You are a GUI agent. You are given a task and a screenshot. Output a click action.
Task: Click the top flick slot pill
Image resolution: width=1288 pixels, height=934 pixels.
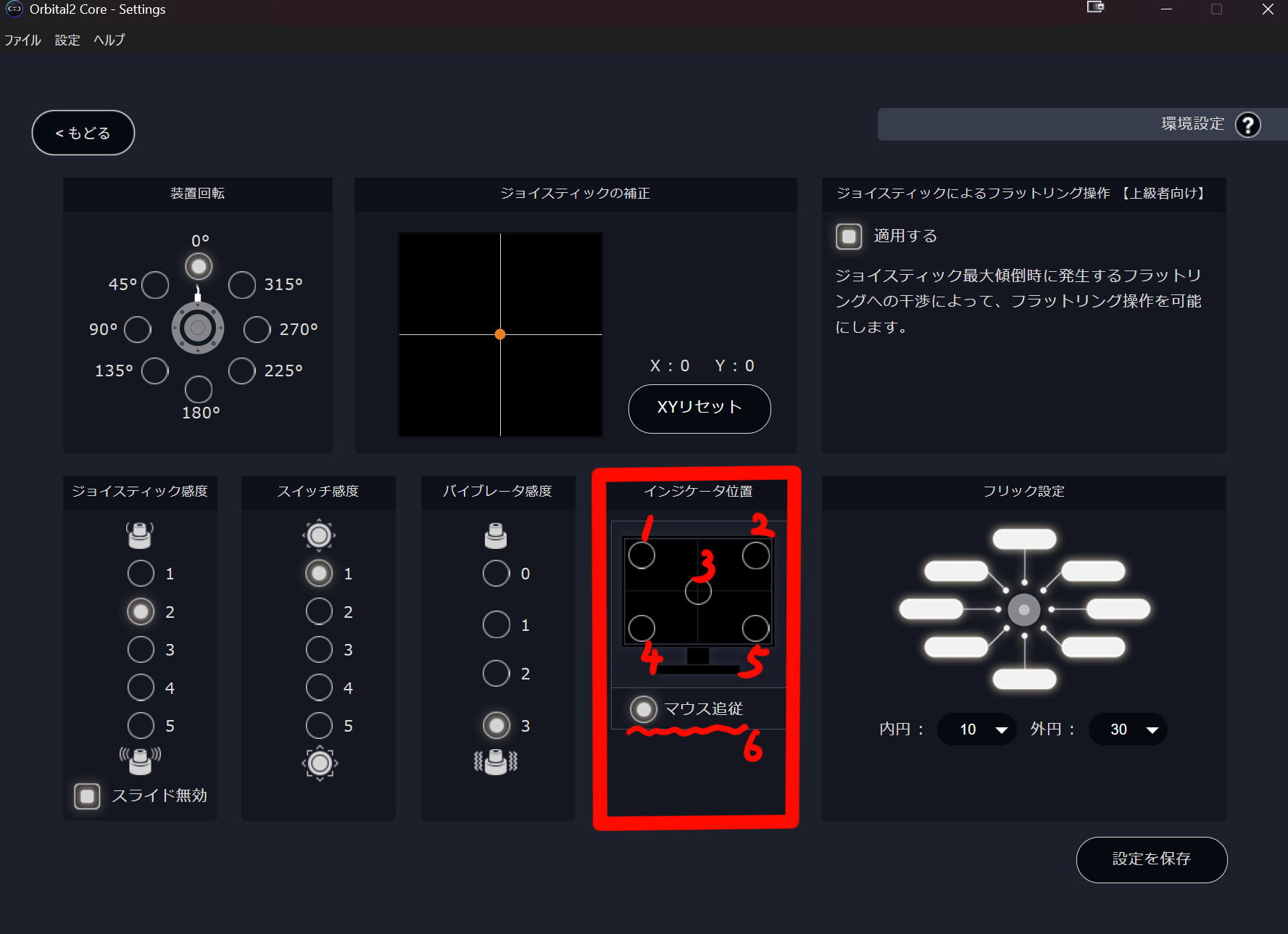[1024, 539]
